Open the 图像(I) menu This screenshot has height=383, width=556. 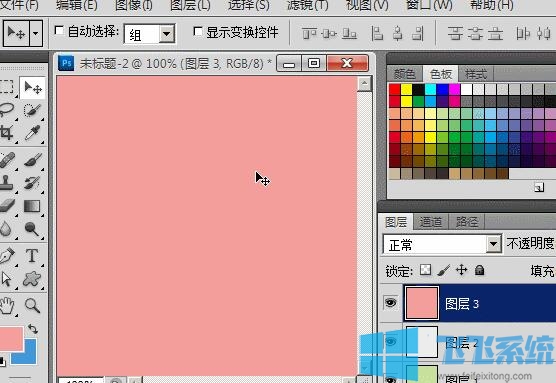(x=134, y=5)
